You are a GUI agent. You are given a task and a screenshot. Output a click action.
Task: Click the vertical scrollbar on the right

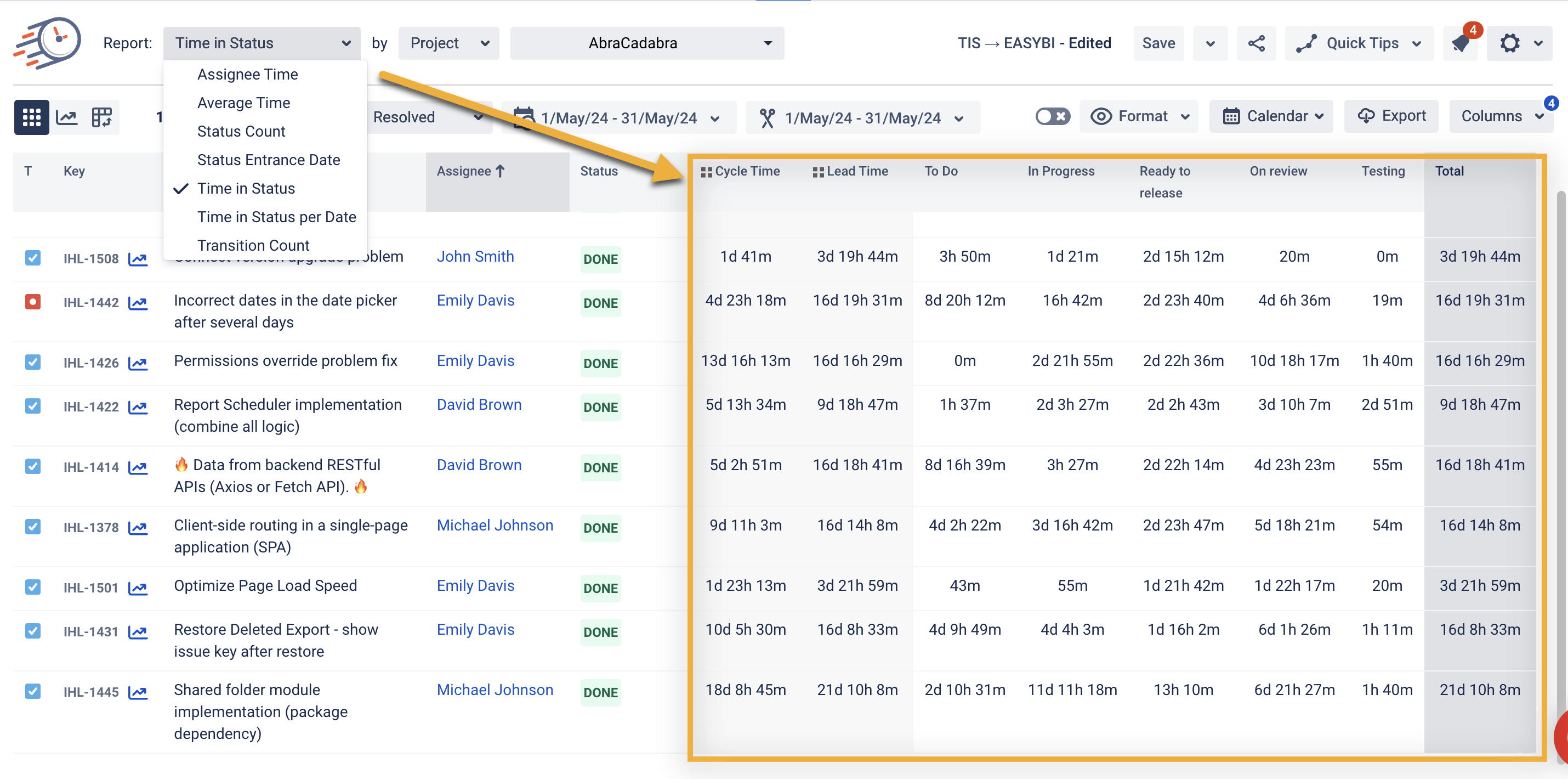point(1563,426)
